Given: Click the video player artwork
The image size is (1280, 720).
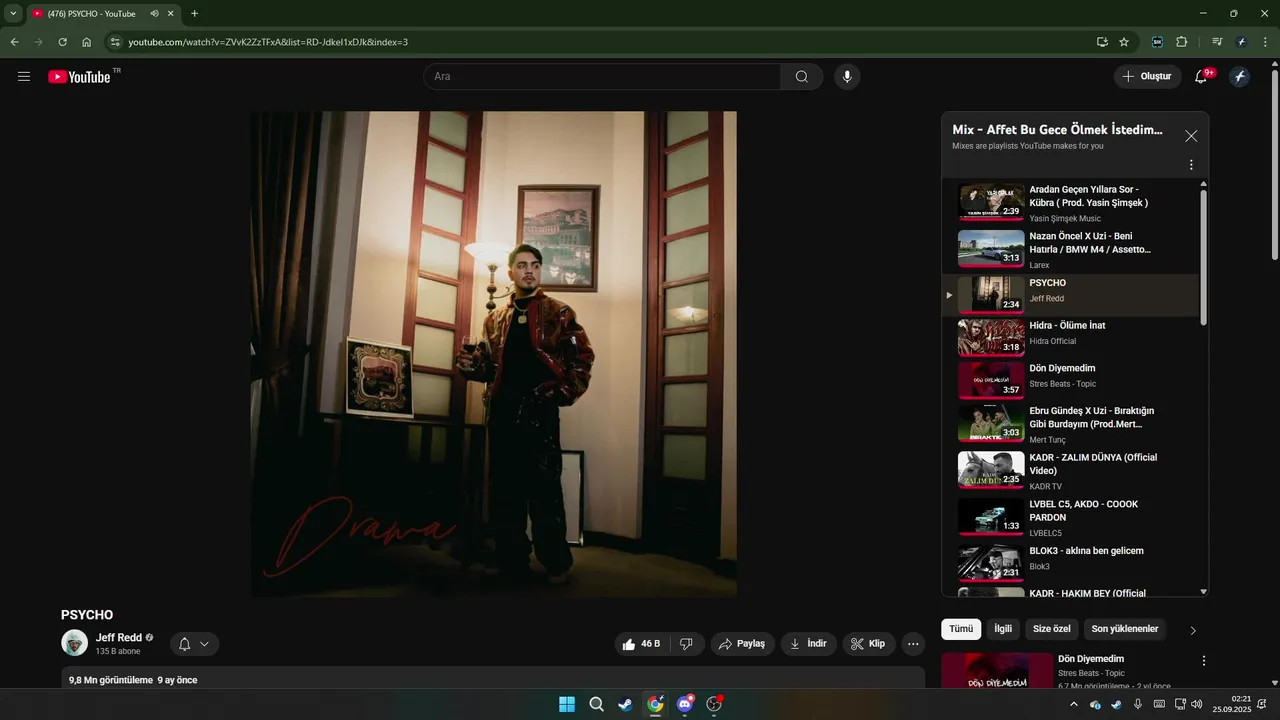Looking at the screenshot, I should coord(493,354).
